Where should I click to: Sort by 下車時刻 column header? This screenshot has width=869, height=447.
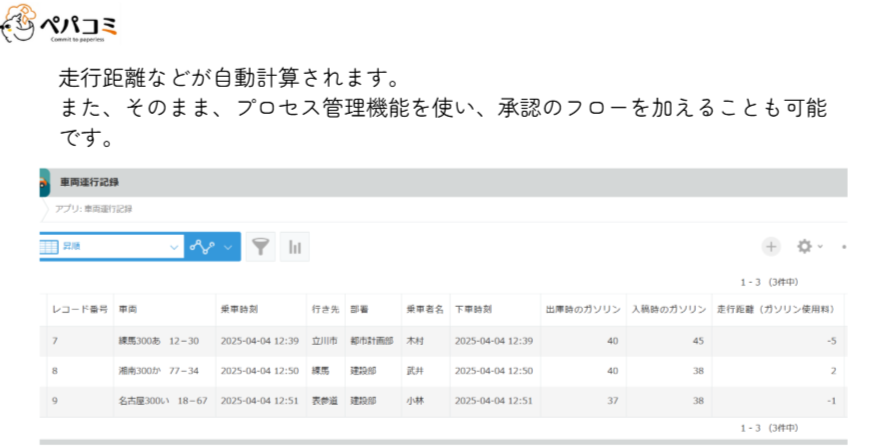(x=473, y=310)
